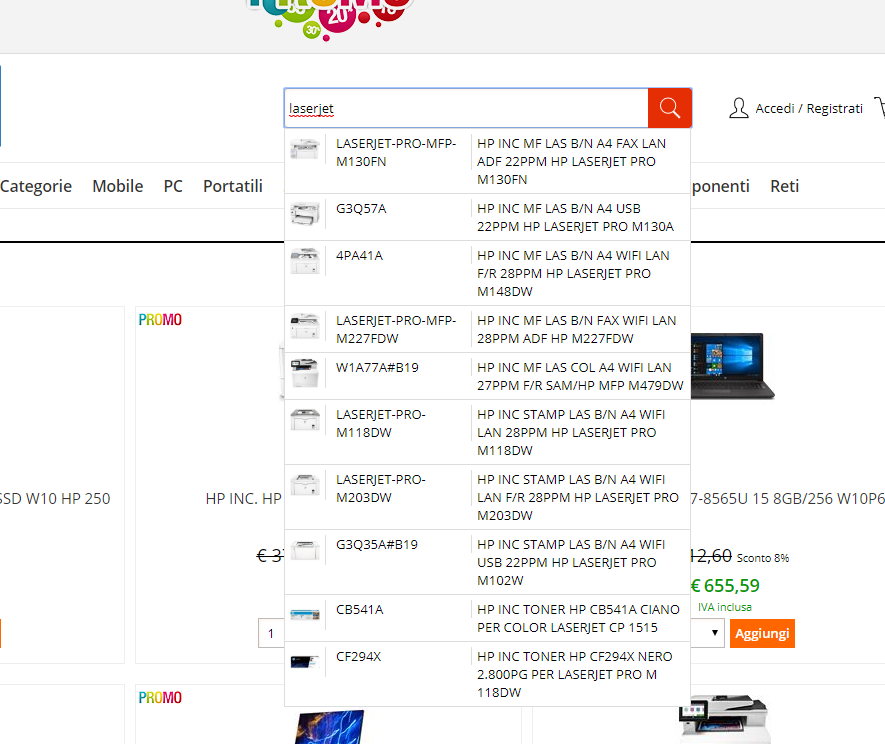This screenshot has width=885, height=744.
Task: Open description F/R 28PPM LASERJET PRO M203DW
Action: point(578,497)
